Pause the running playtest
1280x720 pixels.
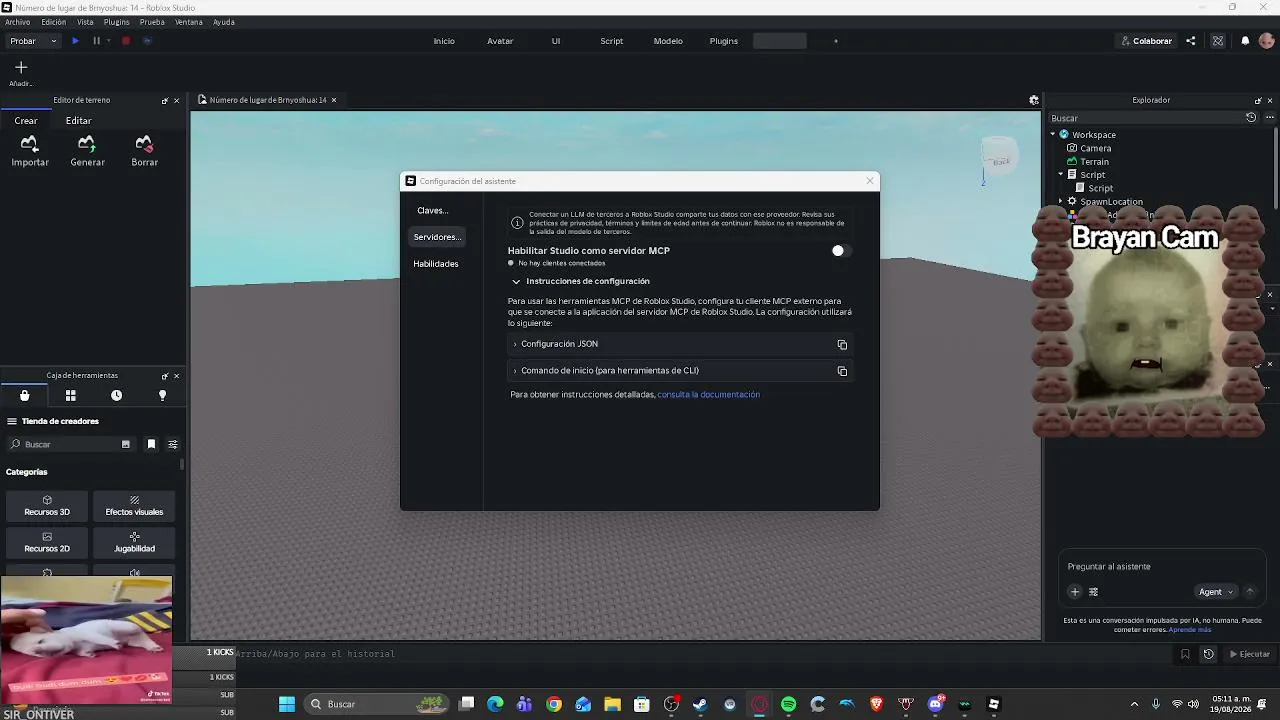click(96, 41)
